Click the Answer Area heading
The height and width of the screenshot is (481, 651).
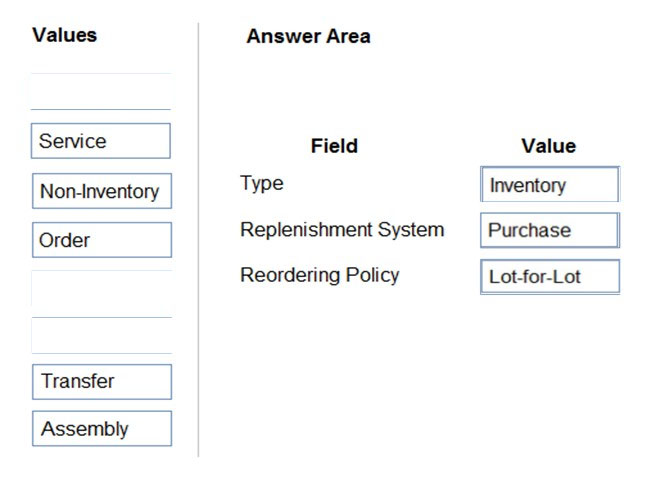(308, 37)
